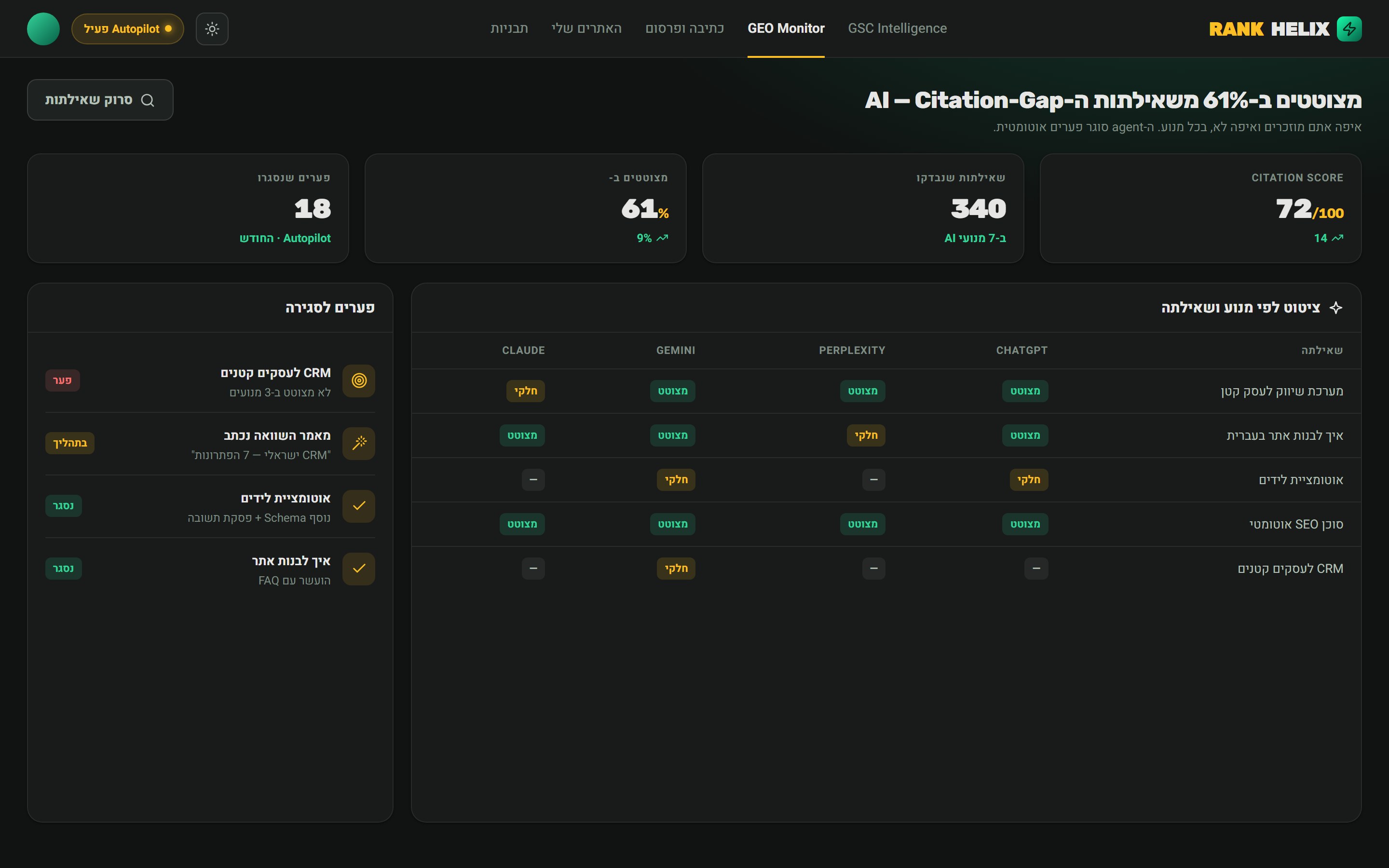Click the Claude חלקי badge for מערכת שיווק לעסק קטן
This screenshot has height=868, width=1389.
click(x=526, y=391)
